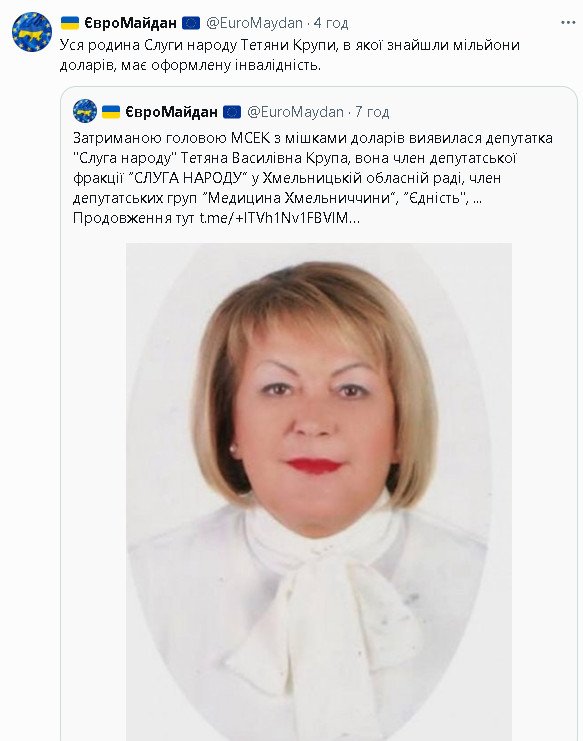This screenshot has width=583, height=741.
Task: Click the @EuroMaydan handle in the quoted tweet
Action: [x=295, y=112]
